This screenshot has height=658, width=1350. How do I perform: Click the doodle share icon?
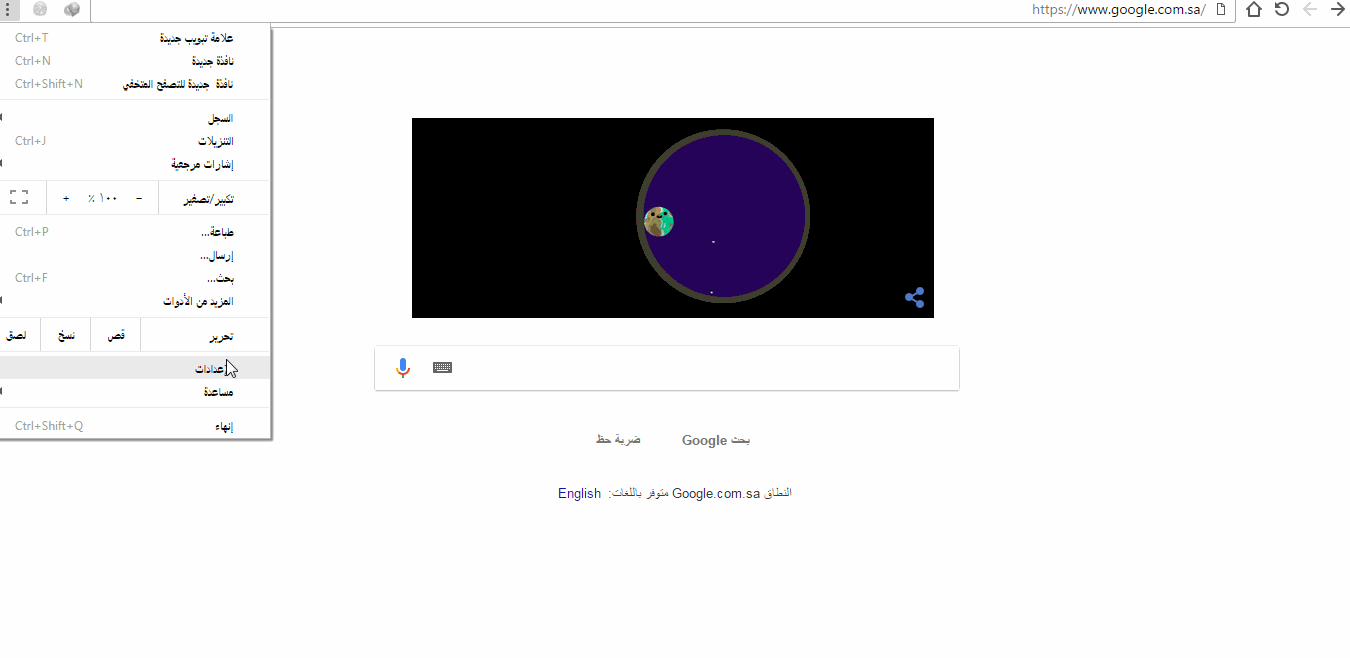914,297
